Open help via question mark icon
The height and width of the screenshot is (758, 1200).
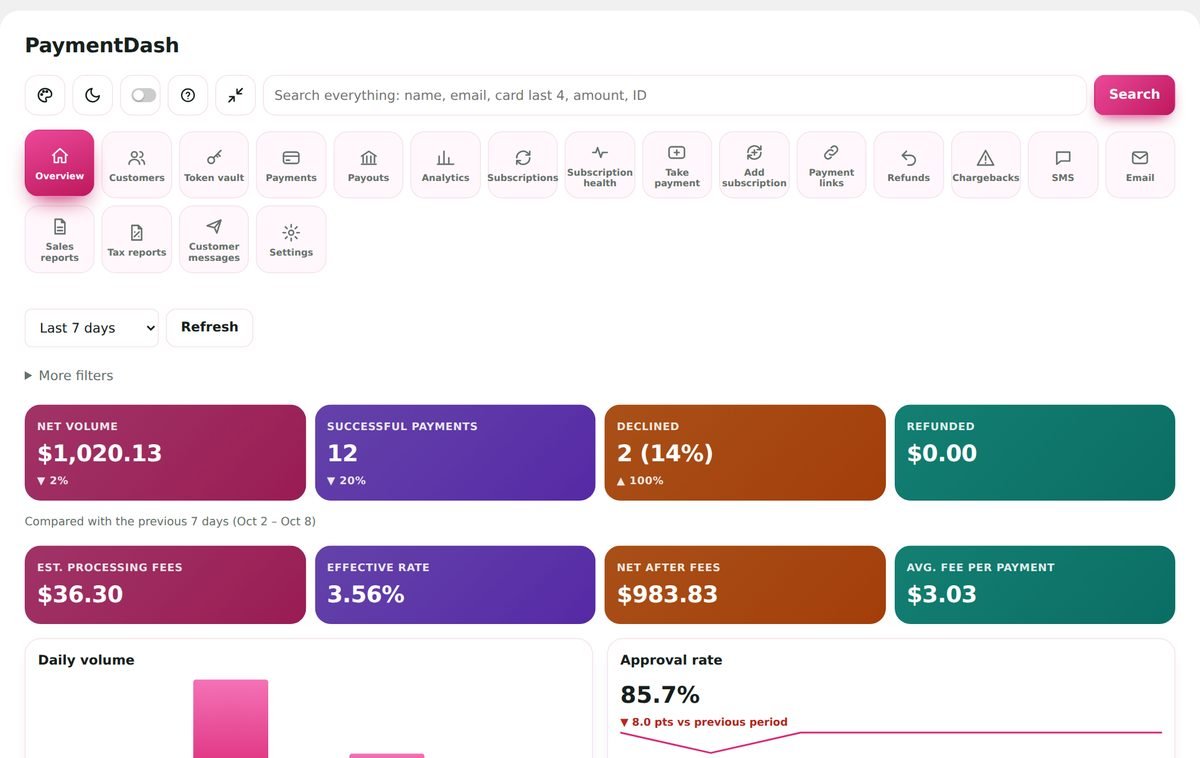pos(188,95)
